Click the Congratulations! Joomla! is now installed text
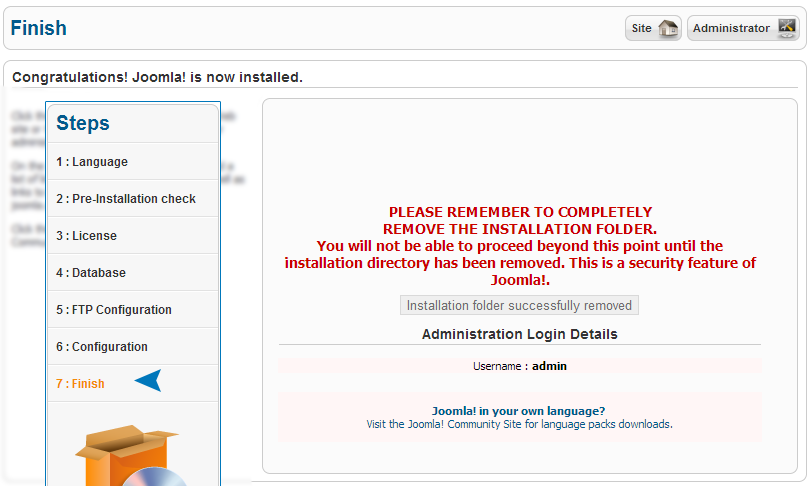The image size is (812, 486). tap(157, 77)
